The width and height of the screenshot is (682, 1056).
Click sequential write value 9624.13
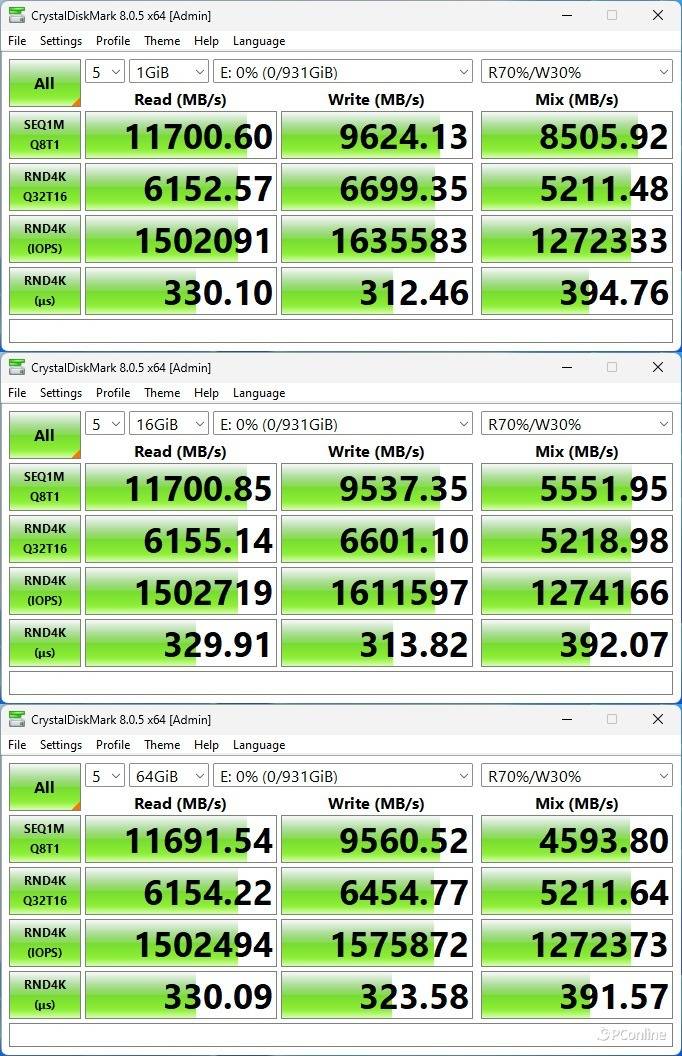pyautogui.click(x=377, y=135)
